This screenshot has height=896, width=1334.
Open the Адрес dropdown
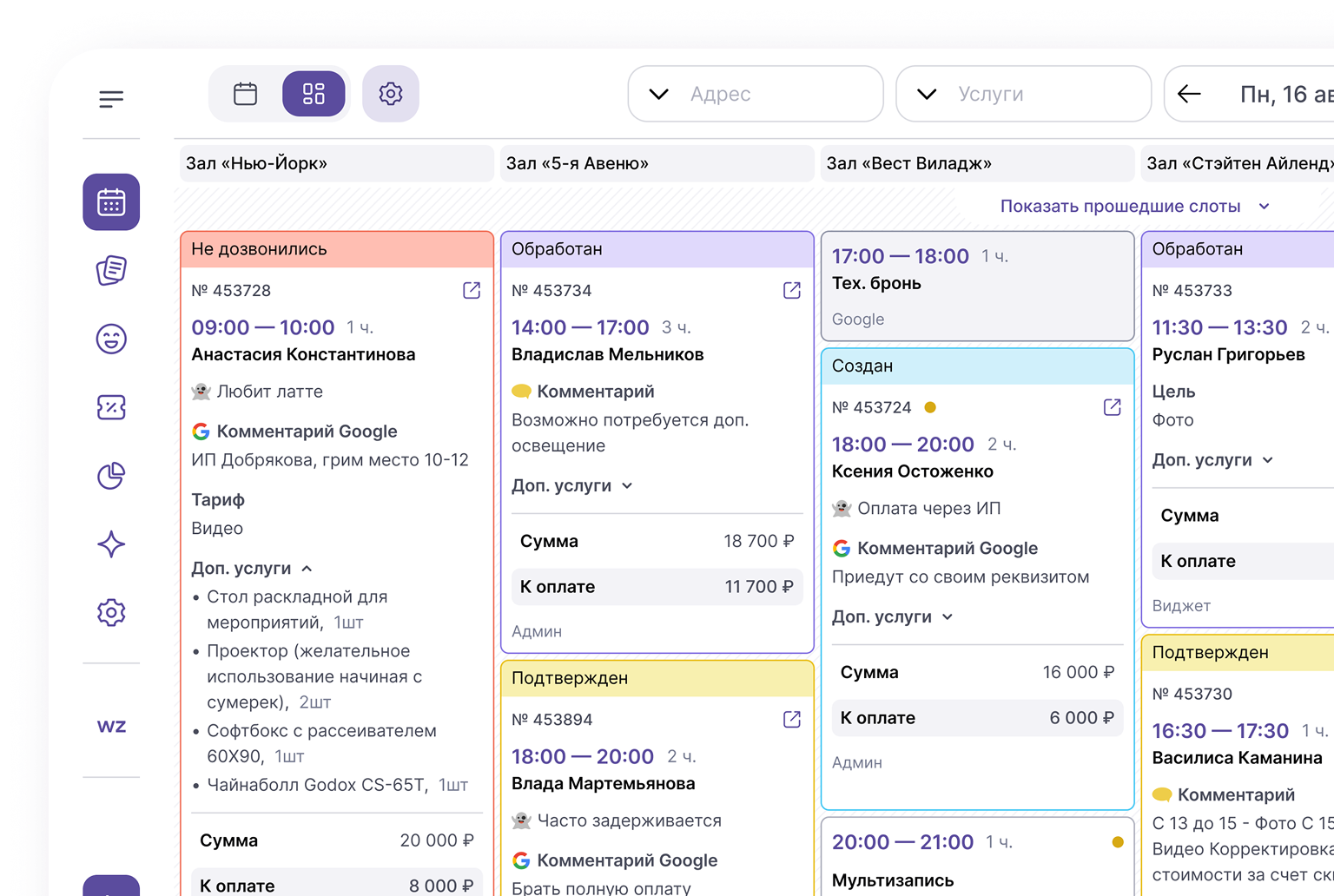click(756, 94)
